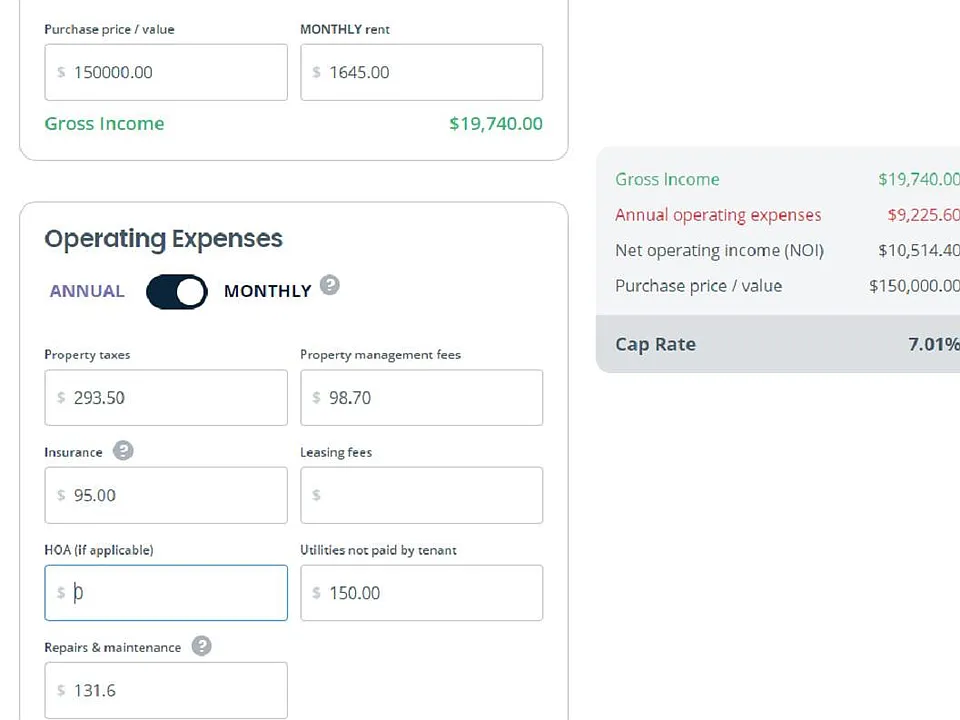Focus the HOA (if applicable) field
Screen dimensions: 960x720
coord(166,593)
